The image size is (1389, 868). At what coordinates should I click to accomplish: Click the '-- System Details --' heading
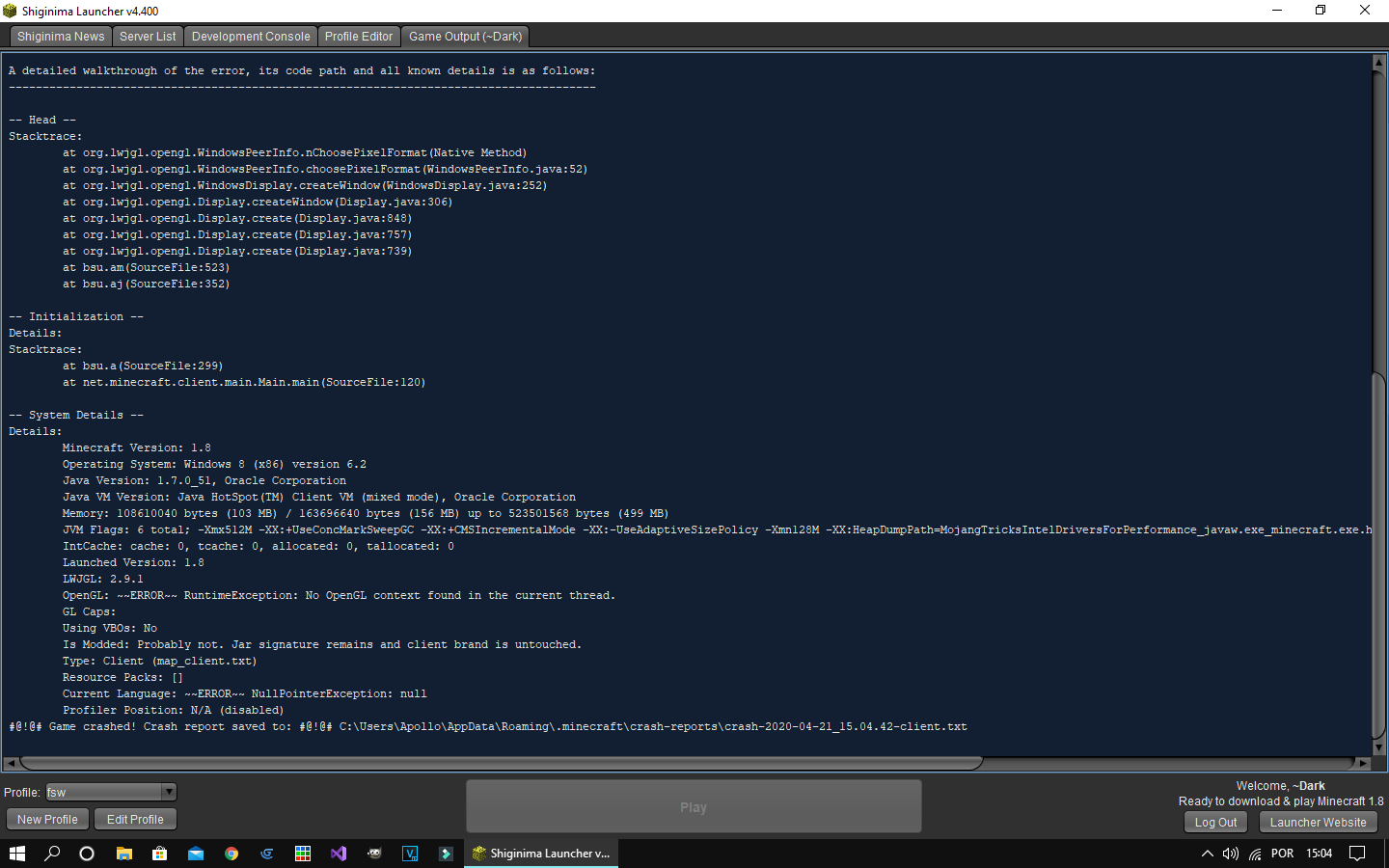(x=76, y=415)
